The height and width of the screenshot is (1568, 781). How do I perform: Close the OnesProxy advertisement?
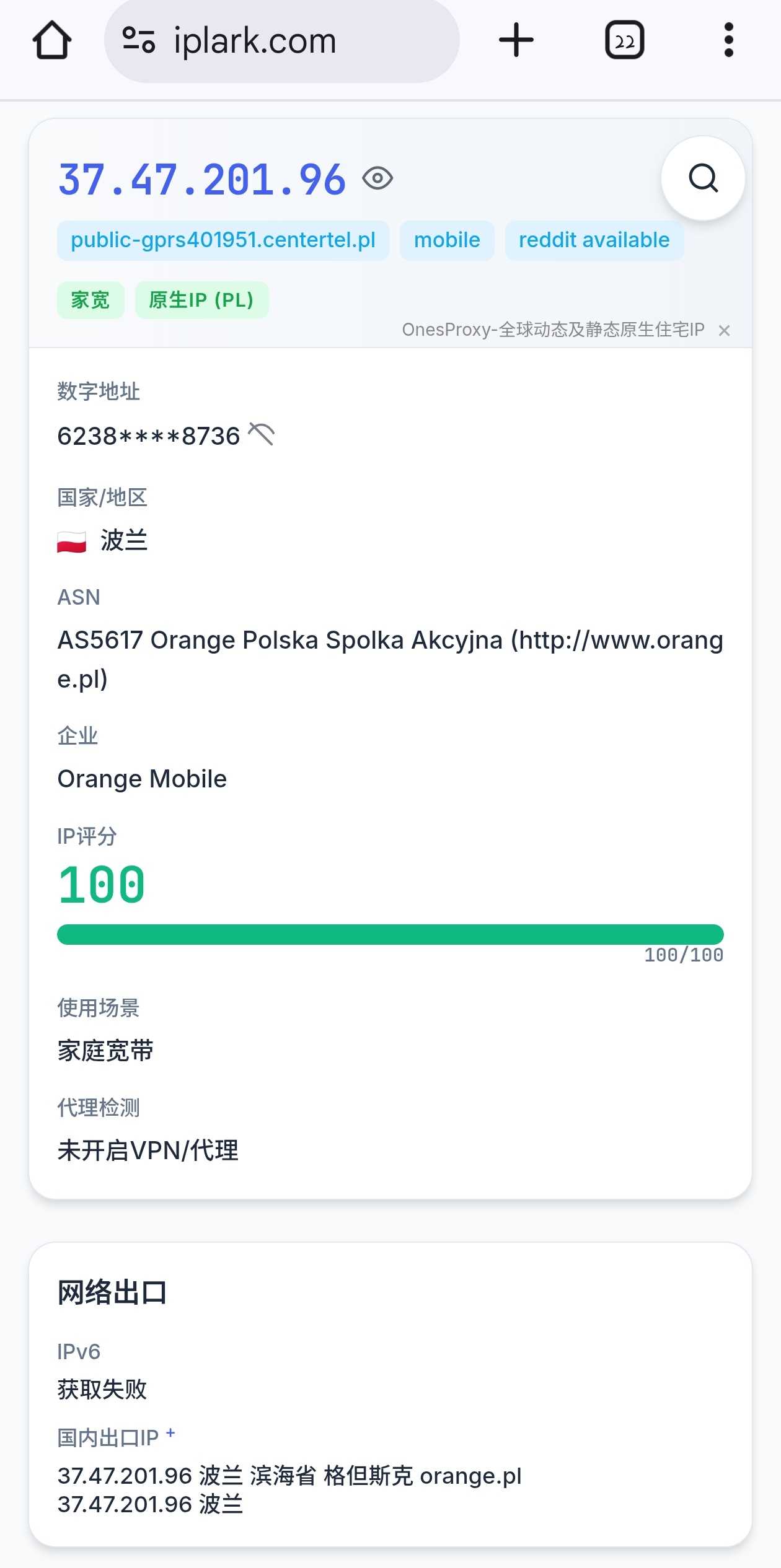point(724,331)
